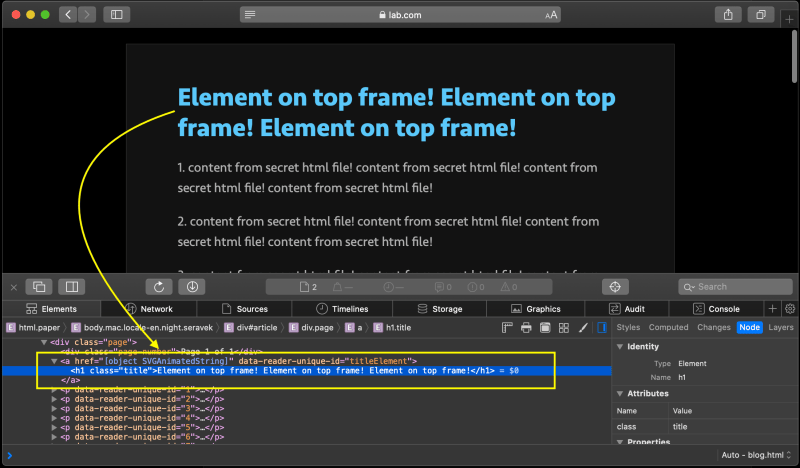The image size is (800, 468).
Task: Go forward in Safari history
Action: tap(87, 14)
